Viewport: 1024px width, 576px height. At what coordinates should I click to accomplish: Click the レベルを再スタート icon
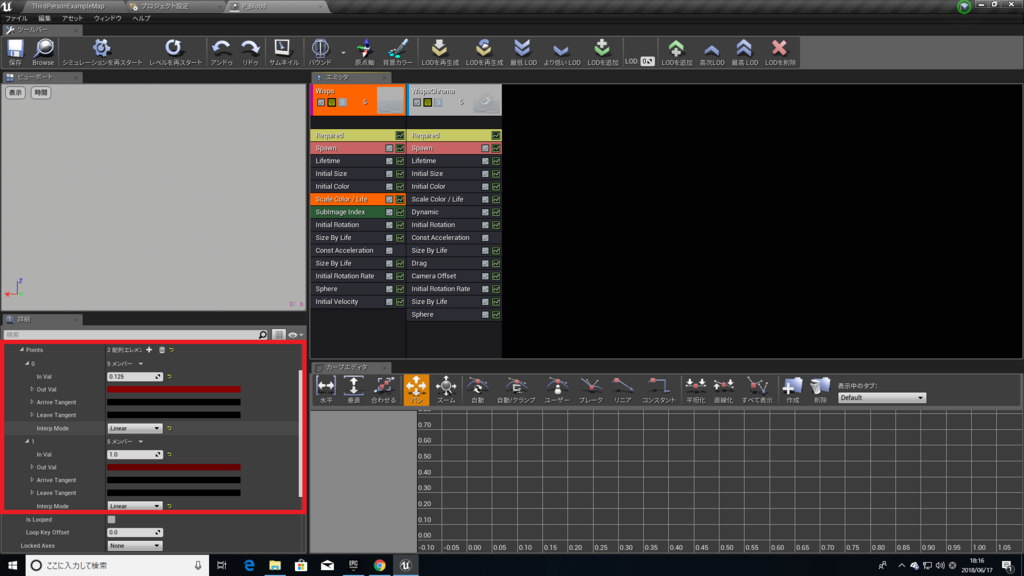(x=175, y=52)
